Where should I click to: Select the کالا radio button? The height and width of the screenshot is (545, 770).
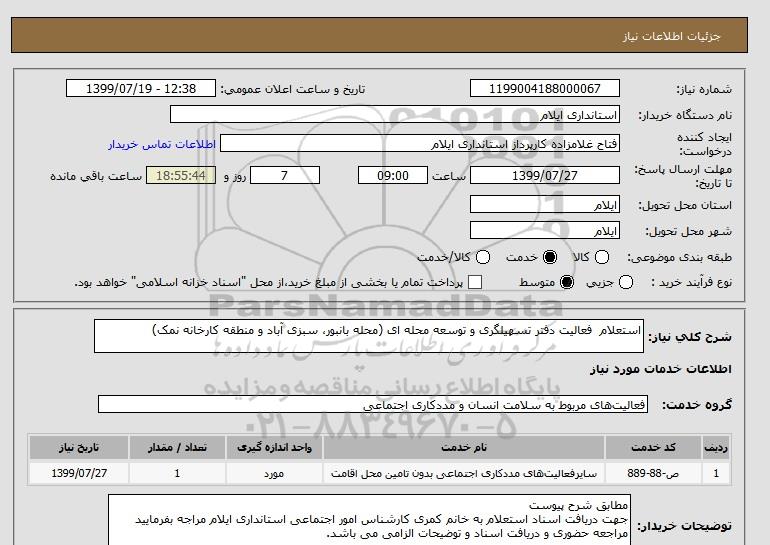point(602,257)
